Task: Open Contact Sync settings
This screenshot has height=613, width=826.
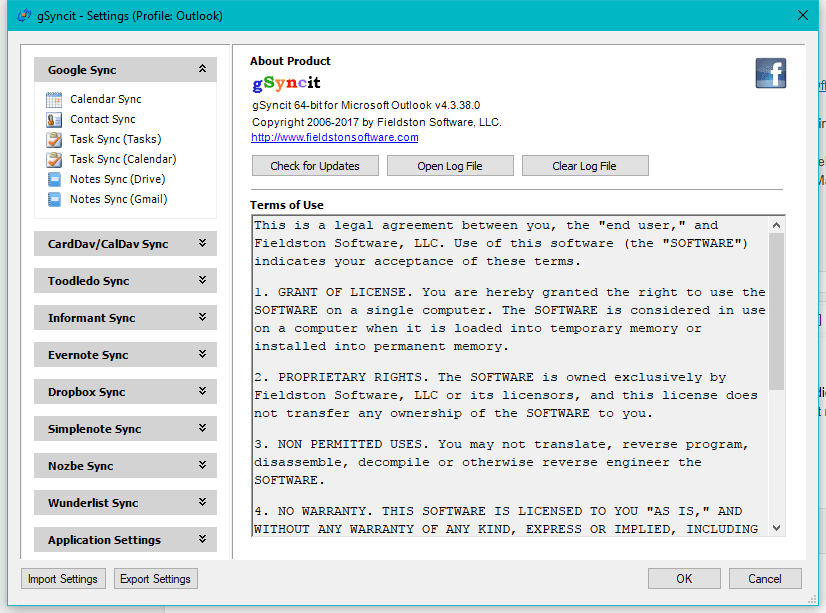Action: click(103, 119)
